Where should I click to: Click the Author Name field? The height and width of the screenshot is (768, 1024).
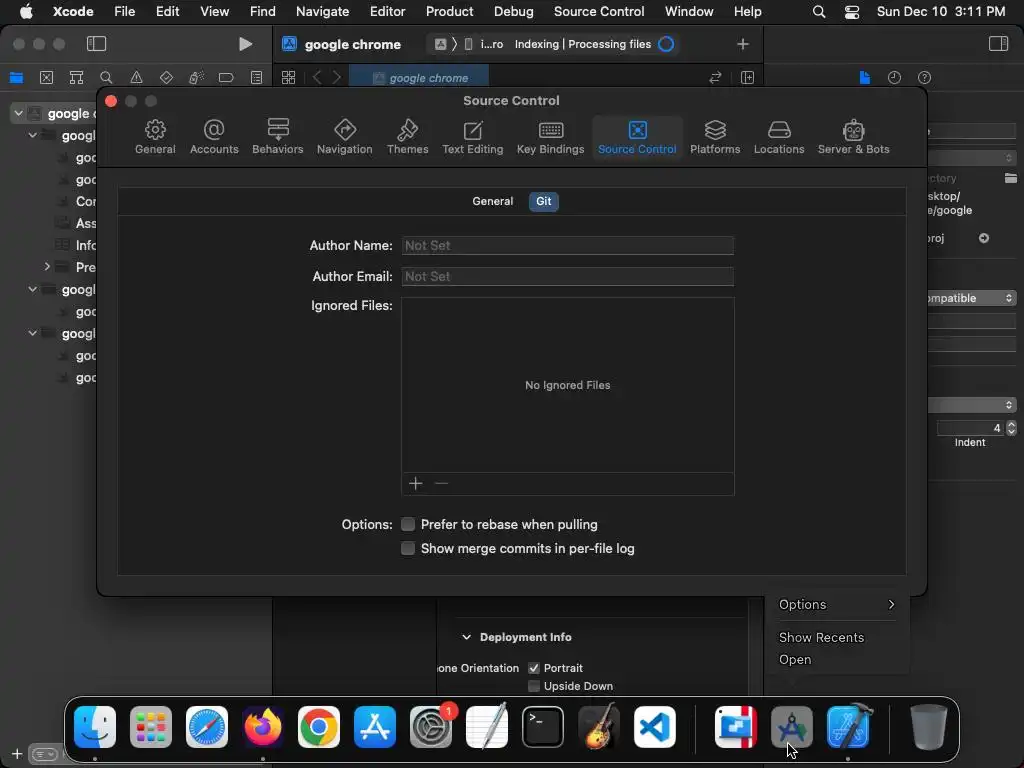coord(568,246)
